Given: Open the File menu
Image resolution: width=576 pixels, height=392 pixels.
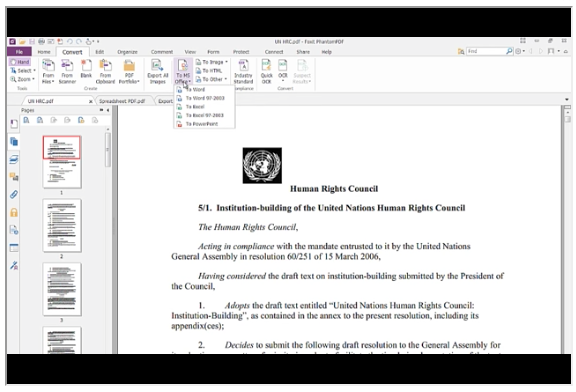Looking at the screenshot, I should click(x=19, y=52).
